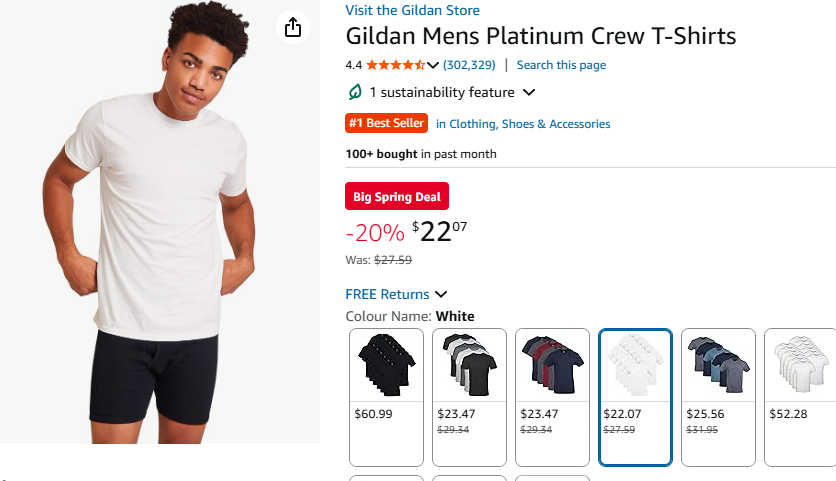Open Clothing, Shoes & Accessories category link
836x481 pixels.
[x=523, y=124]
